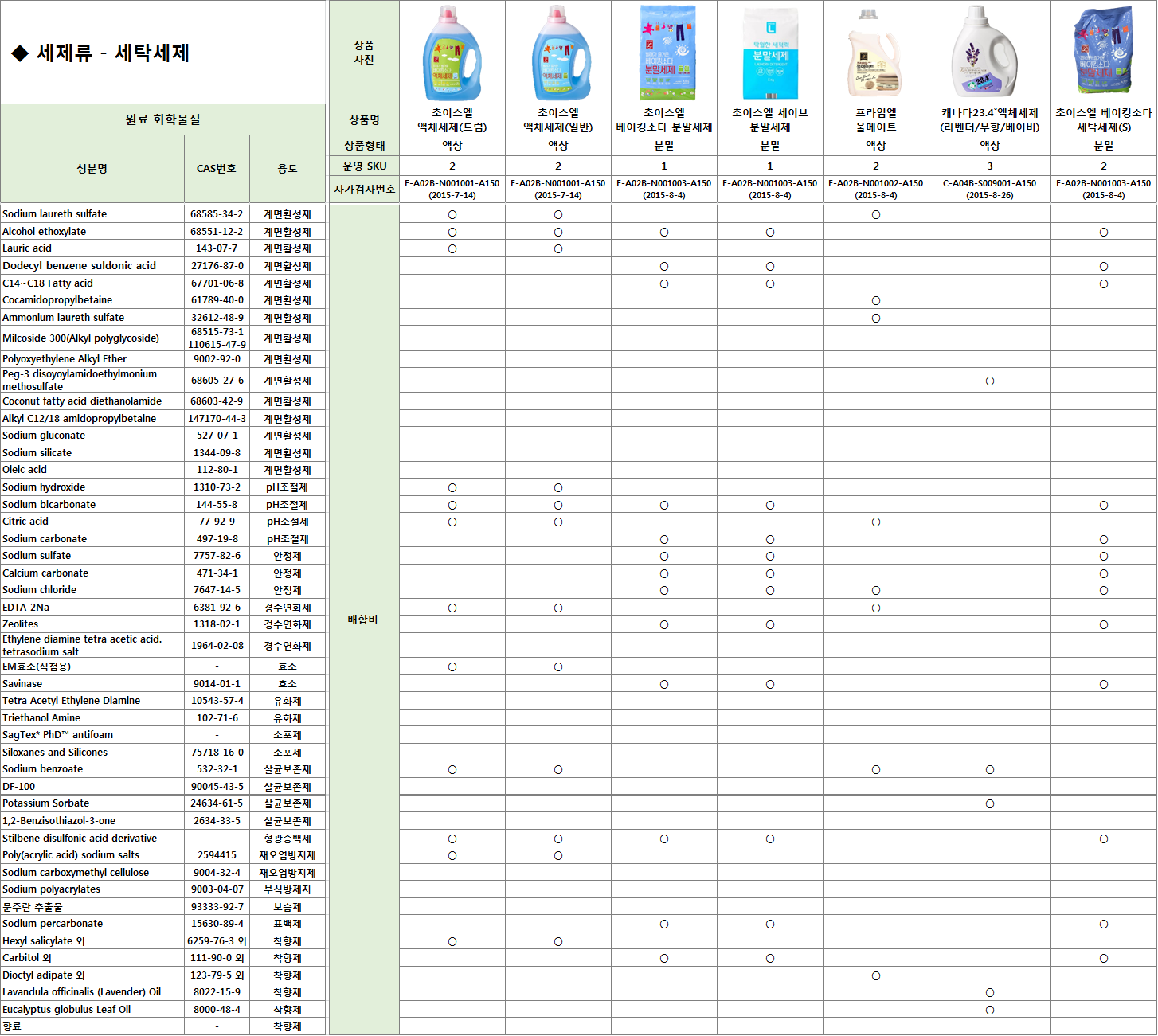This screenshot has height=1036, width=1158.
Task: Select the 'EM효소(식첨용)' cell
Action: click(92, 667)
